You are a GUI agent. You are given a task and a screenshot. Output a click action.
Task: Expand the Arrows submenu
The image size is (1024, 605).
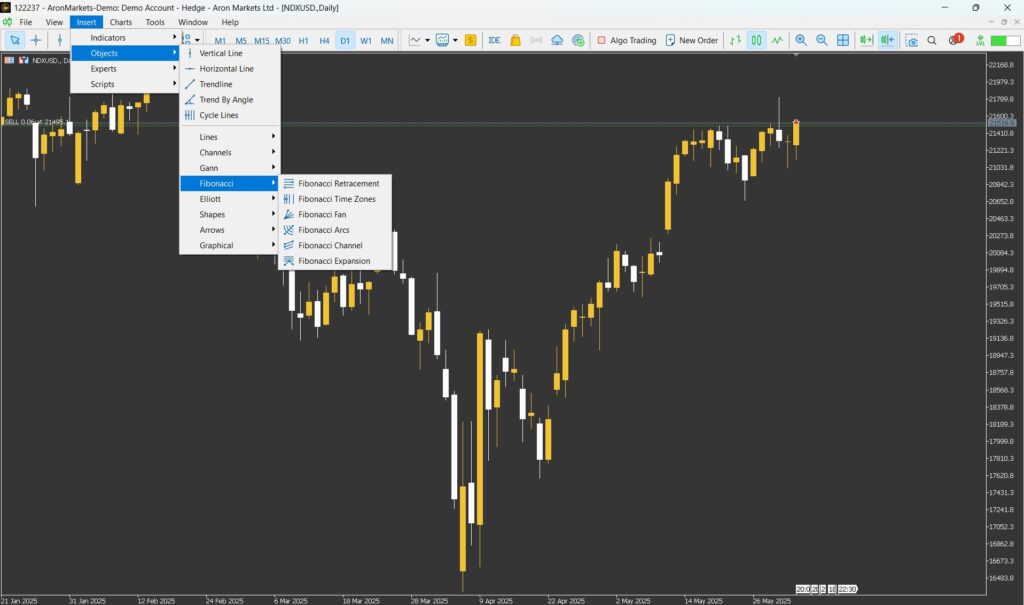click(x=229, y=230)
